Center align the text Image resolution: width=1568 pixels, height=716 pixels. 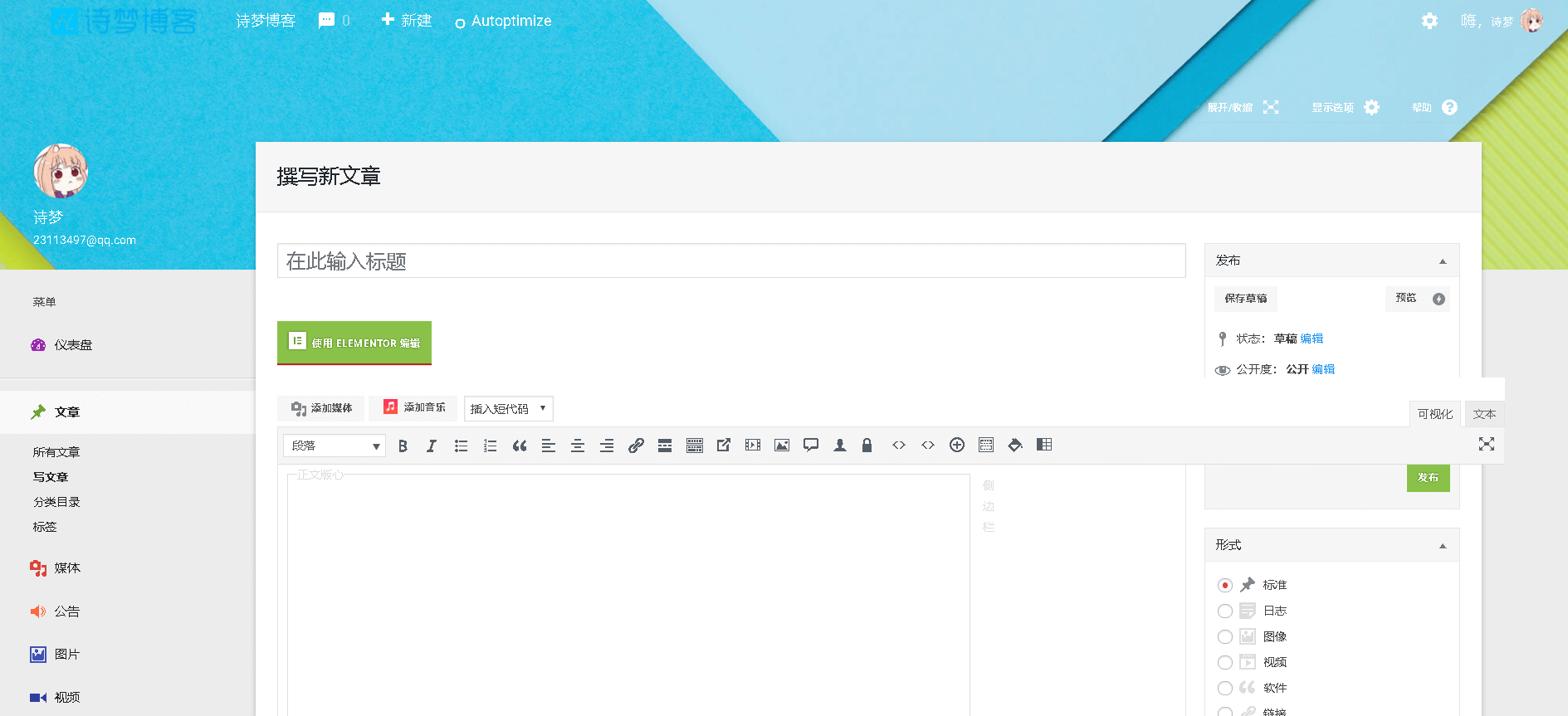click(578, 446)
